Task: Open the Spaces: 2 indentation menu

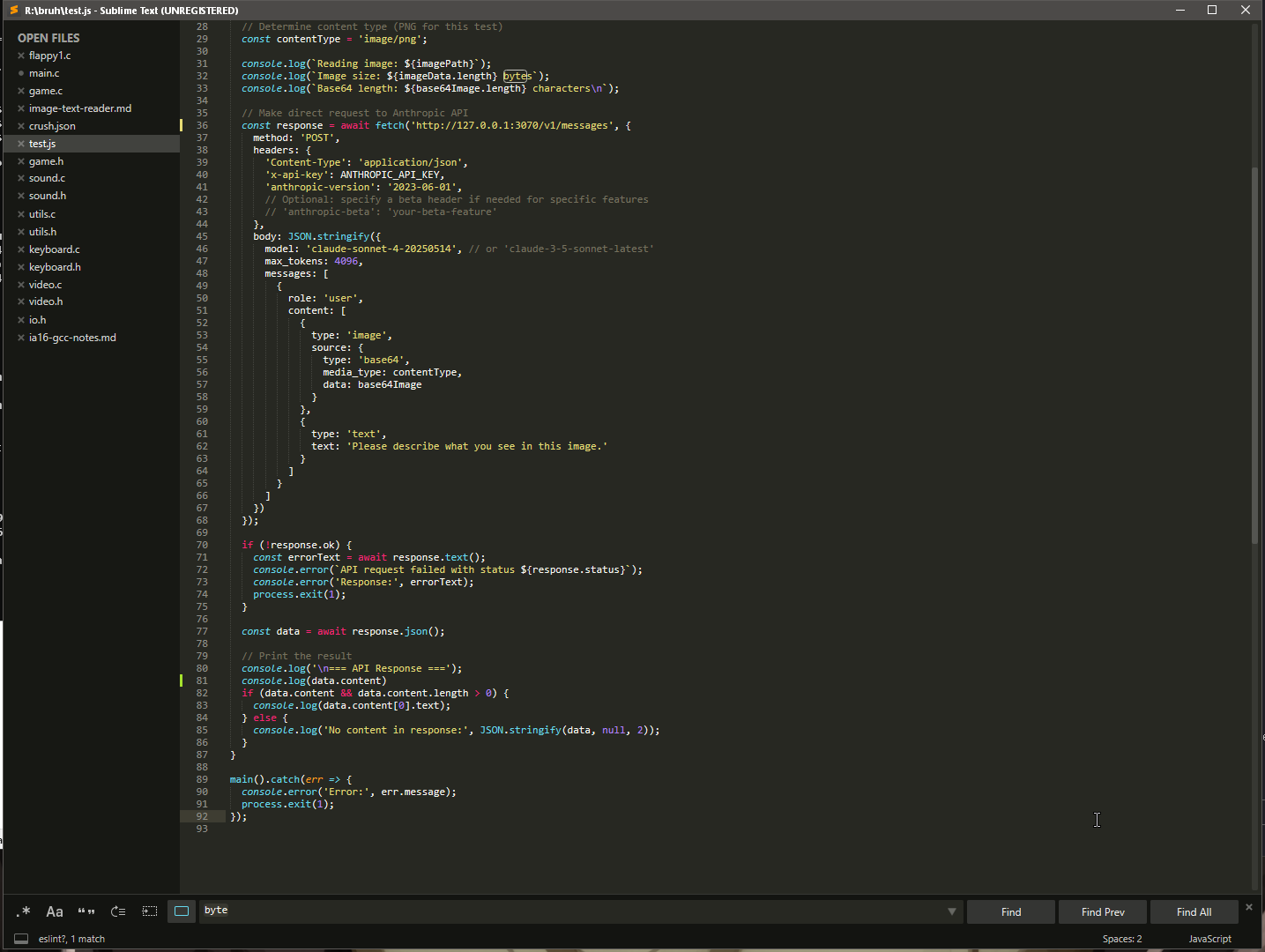Action: 1121,939
